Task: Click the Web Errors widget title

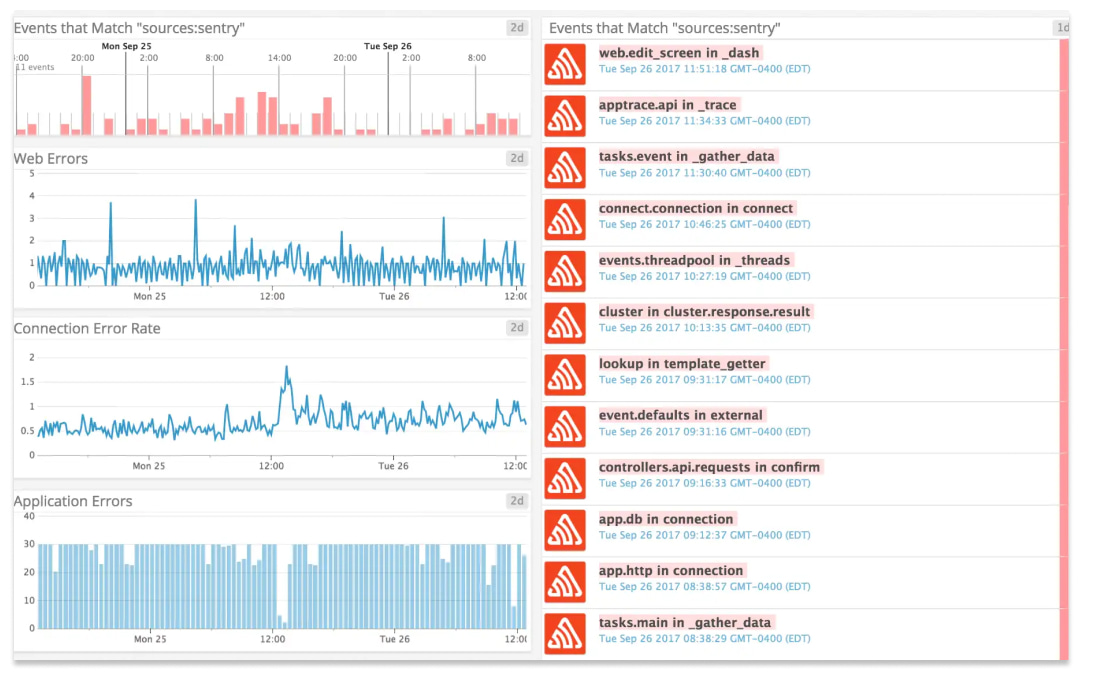Action: (x=51, y=158)
